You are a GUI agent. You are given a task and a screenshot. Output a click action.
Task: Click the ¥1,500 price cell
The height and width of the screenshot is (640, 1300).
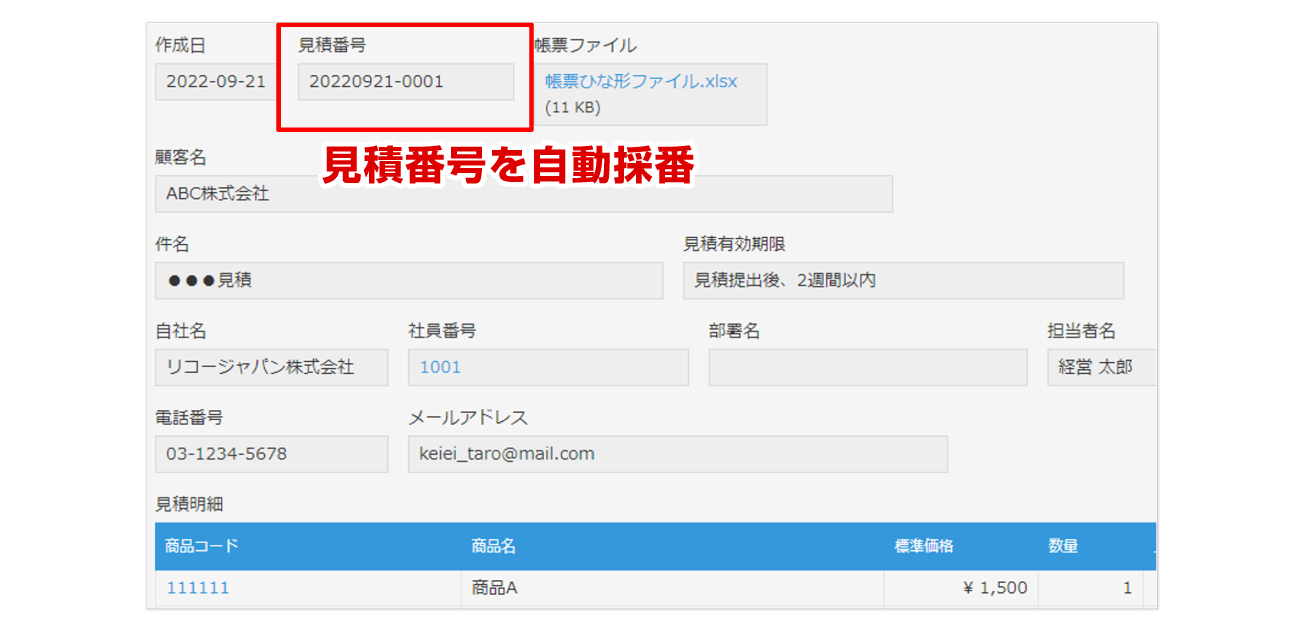click(996, 588)
